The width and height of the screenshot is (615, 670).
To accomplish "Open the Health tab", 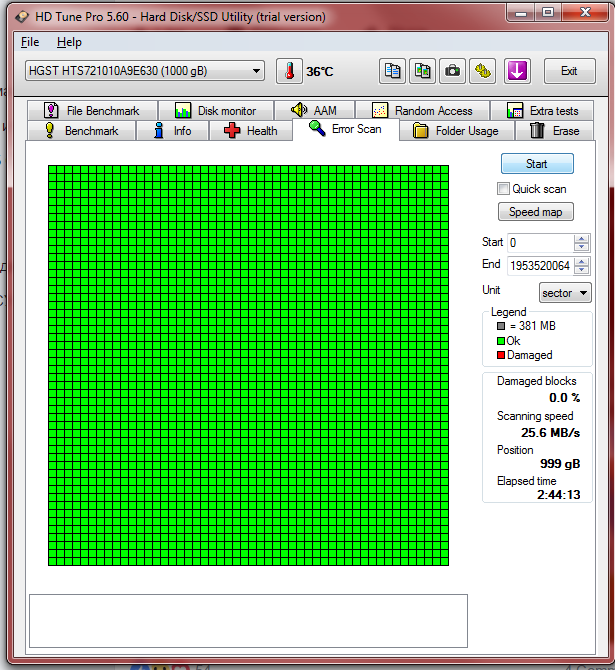I will 251,131.
